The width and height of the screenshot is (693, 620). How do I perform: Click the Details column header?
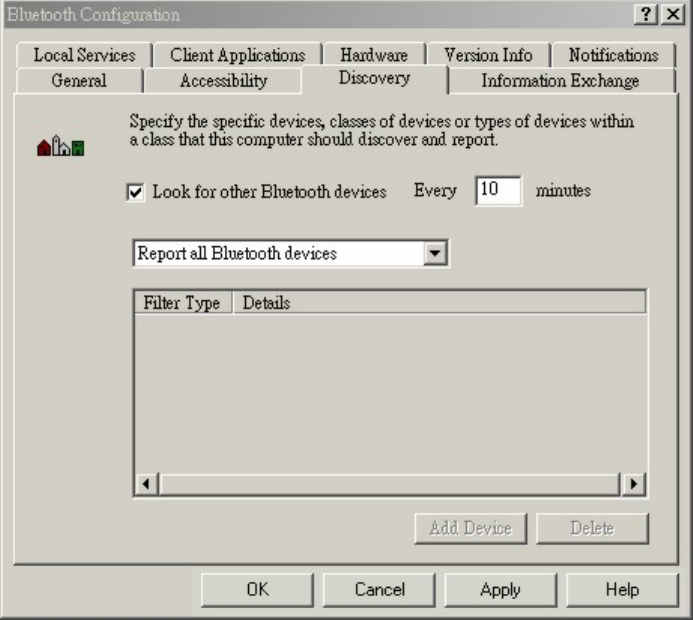coord(439,303)
